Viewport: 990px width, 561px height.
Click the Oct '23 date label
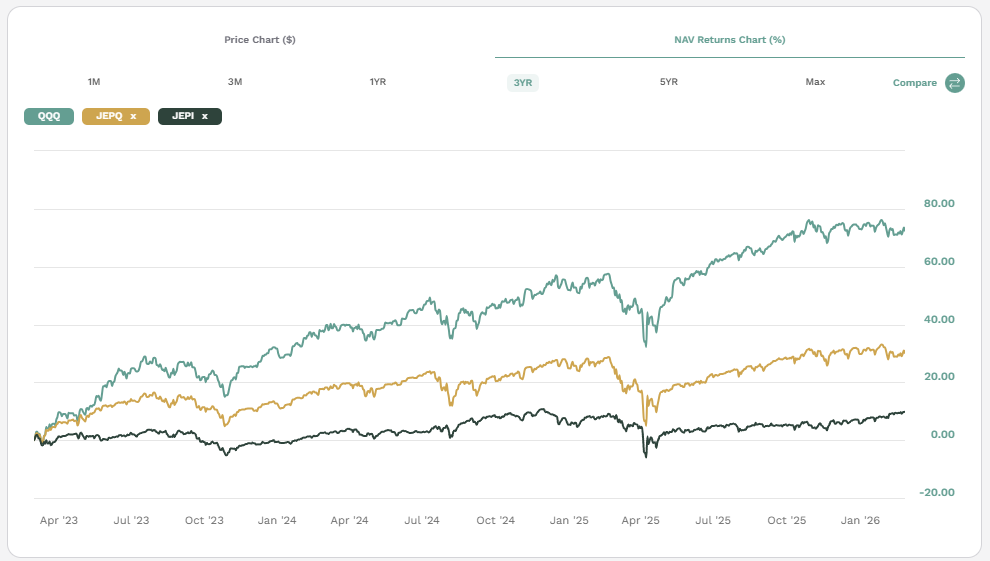(x=204, y=521)
